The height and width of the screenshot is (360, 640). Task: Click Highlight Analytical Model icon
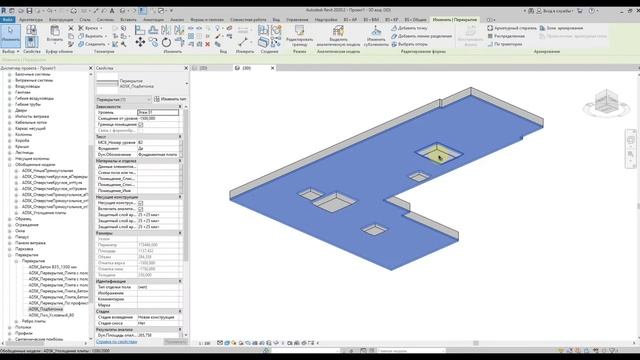(338, 31)
